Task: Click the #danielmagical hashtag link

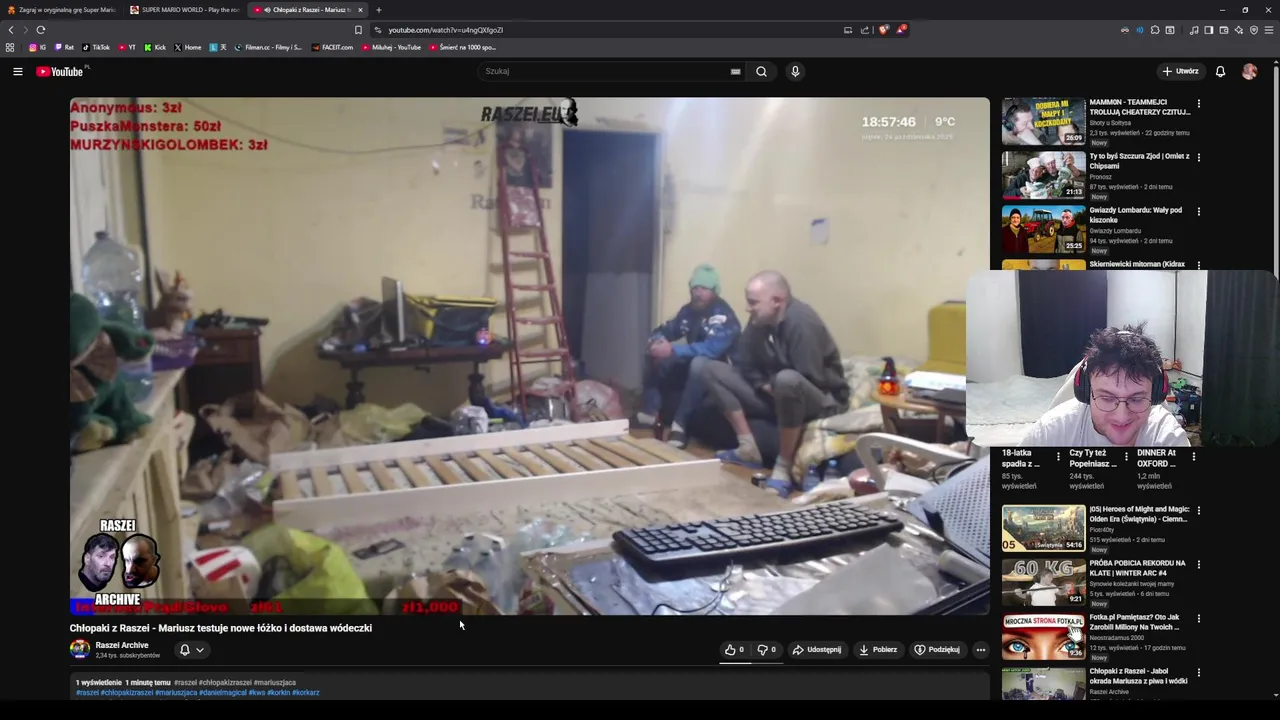Action: (222, 692)
